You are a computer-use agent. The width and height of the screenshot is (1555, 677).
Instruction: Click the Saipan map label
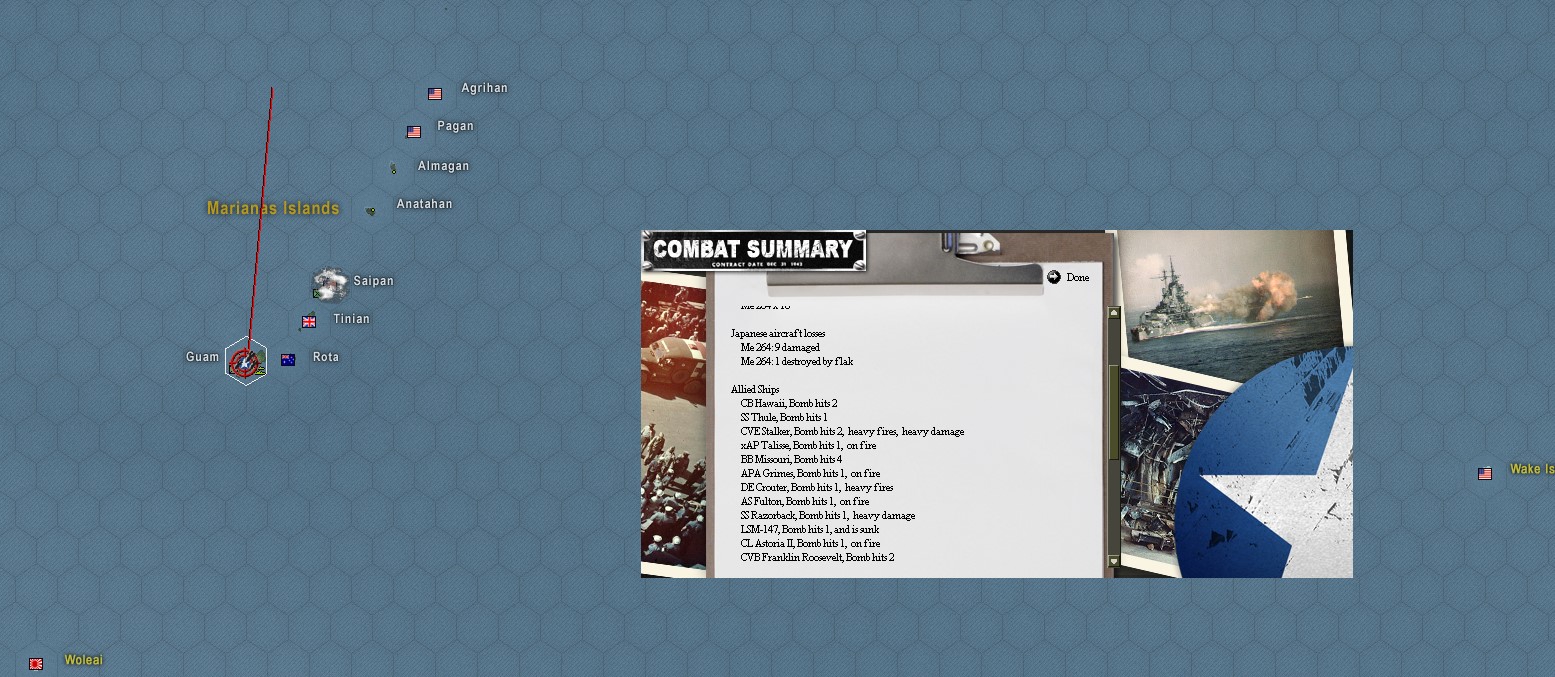[x=374, y=281]
